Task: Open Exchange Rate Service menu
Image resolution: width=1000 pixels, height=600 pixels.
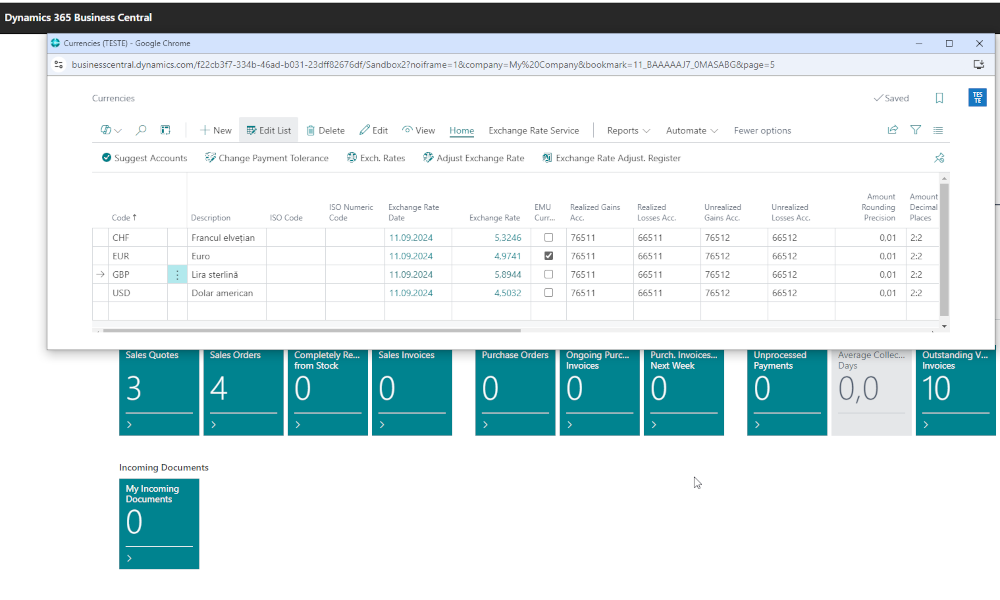Action: click(534, 130)
